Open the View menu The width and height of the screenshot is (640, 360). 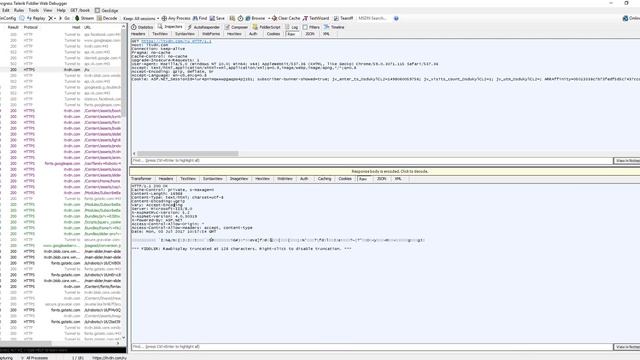pyautogui.click(x=48, y=10)
